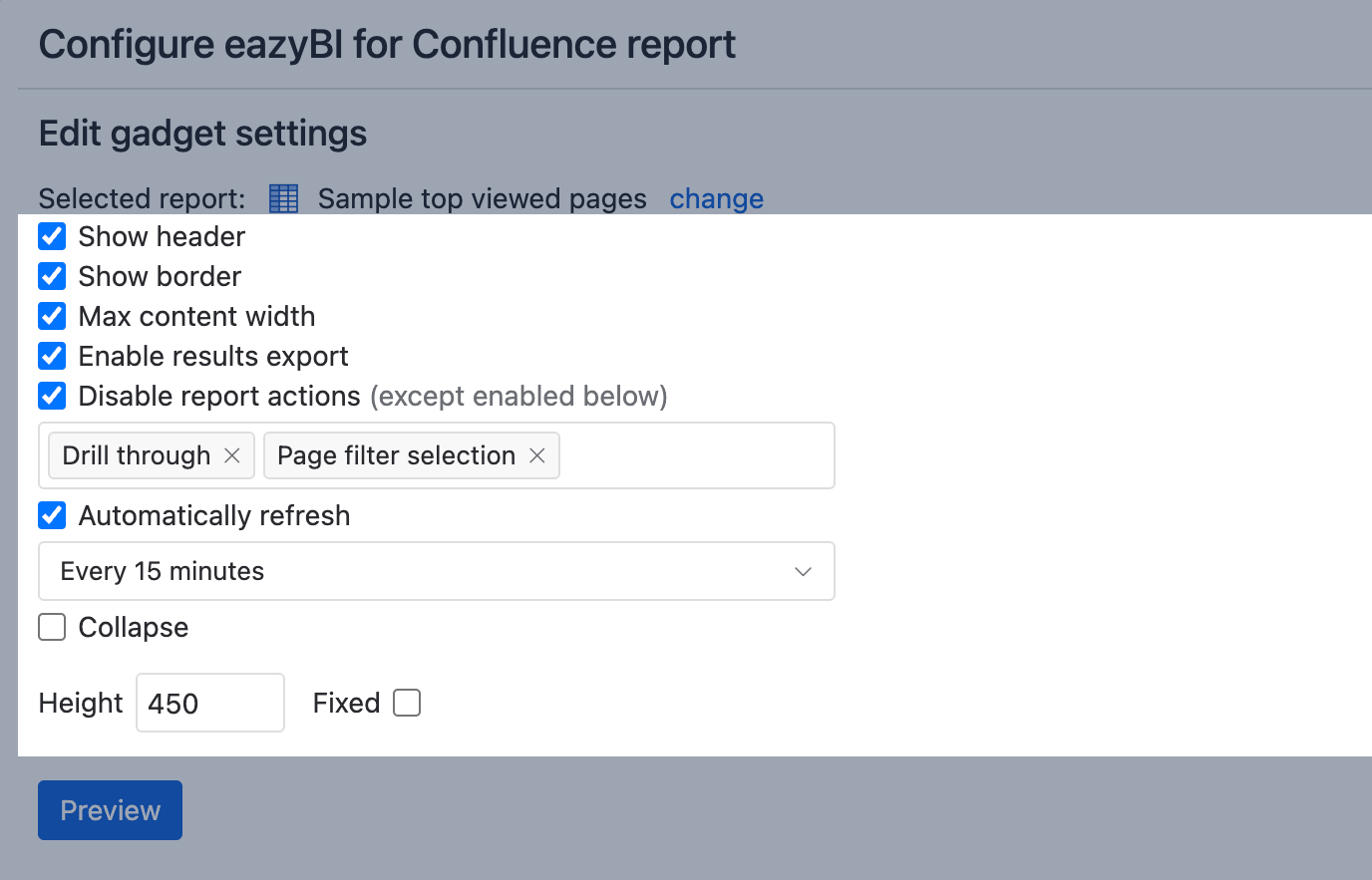Image resolution: width=1372 pixels, height=880 pixels.
Task: Click the (except enabled below) note
Action: tap(518, 396)
